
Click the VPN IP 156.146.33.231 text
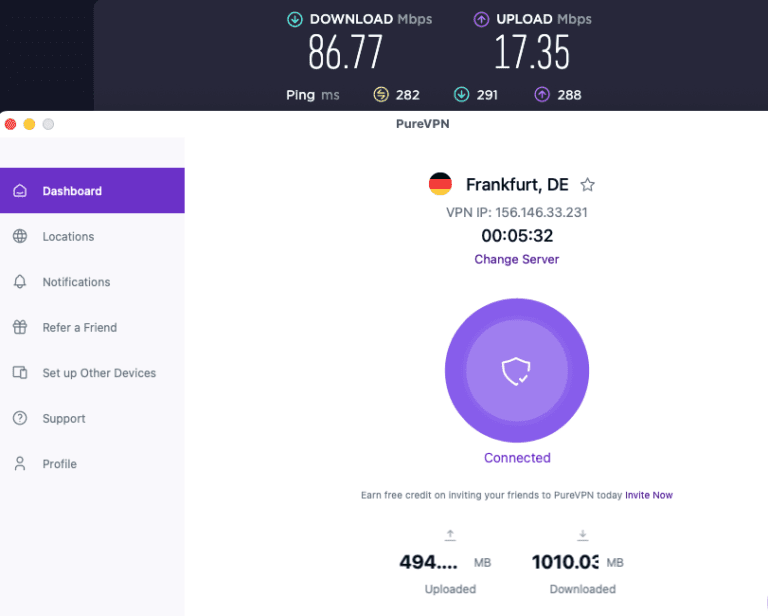(x=517, y=212)
